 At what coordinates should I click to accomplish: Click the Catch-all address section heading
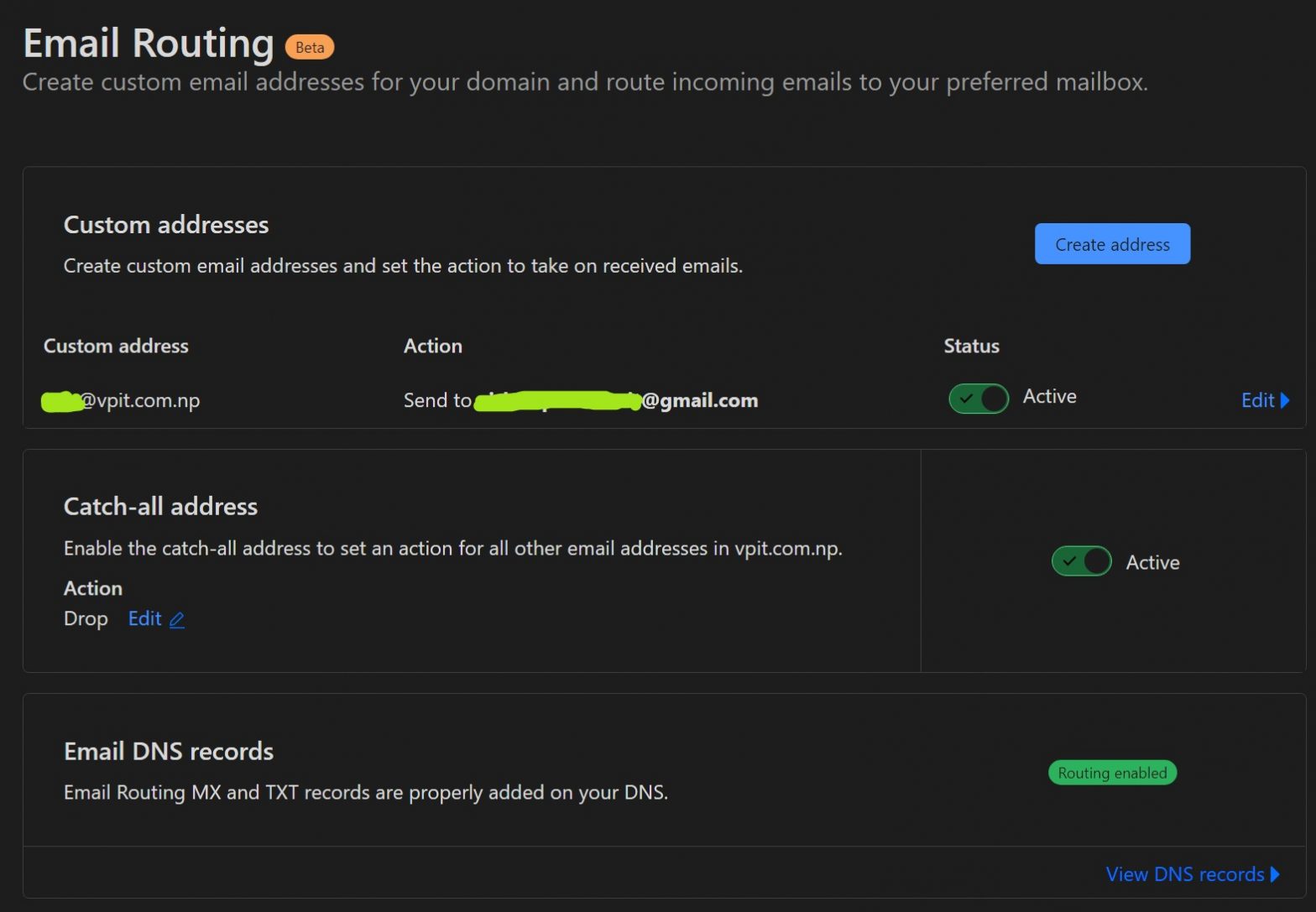tap(160, 506)
